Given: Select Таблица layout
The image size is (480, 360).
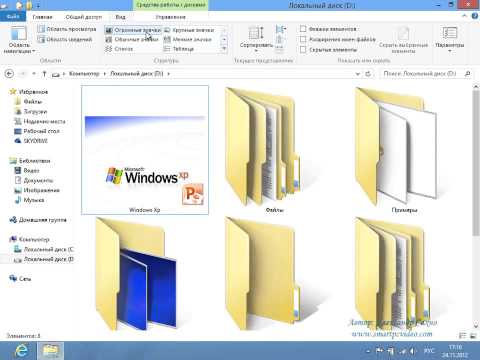Looking at the screenshot, I should pyautogui.click(x=179, y=49).
